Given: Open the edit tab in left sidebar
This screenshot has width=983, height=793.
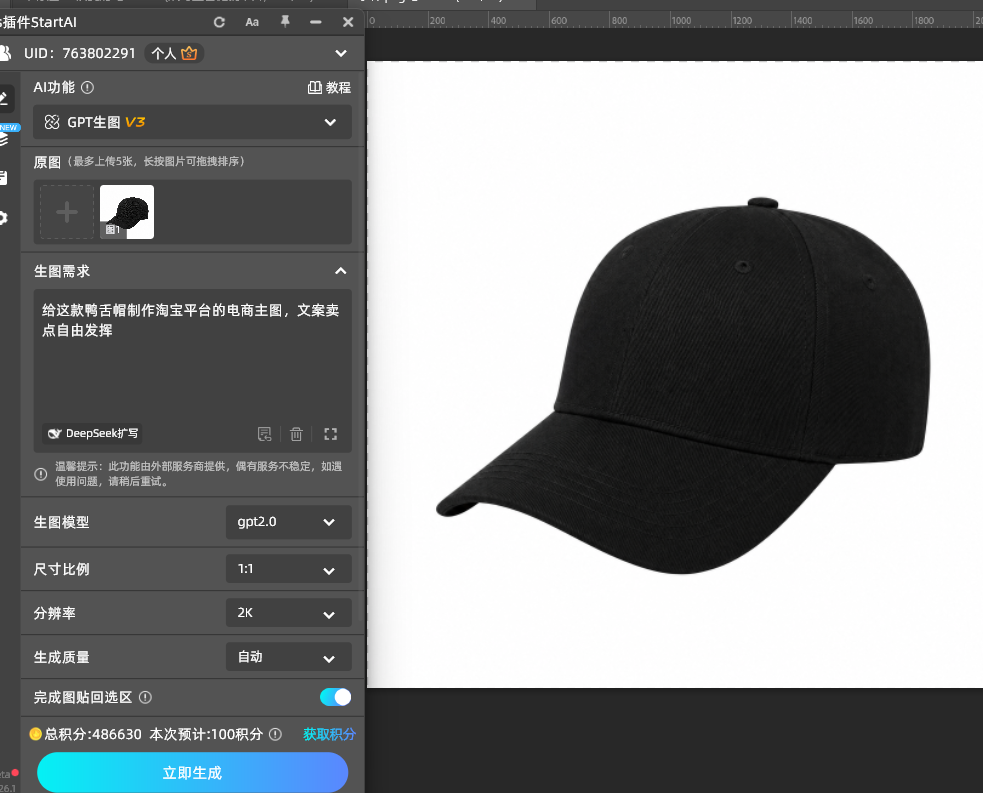Looking at the screenshot, I should point(5,98).
